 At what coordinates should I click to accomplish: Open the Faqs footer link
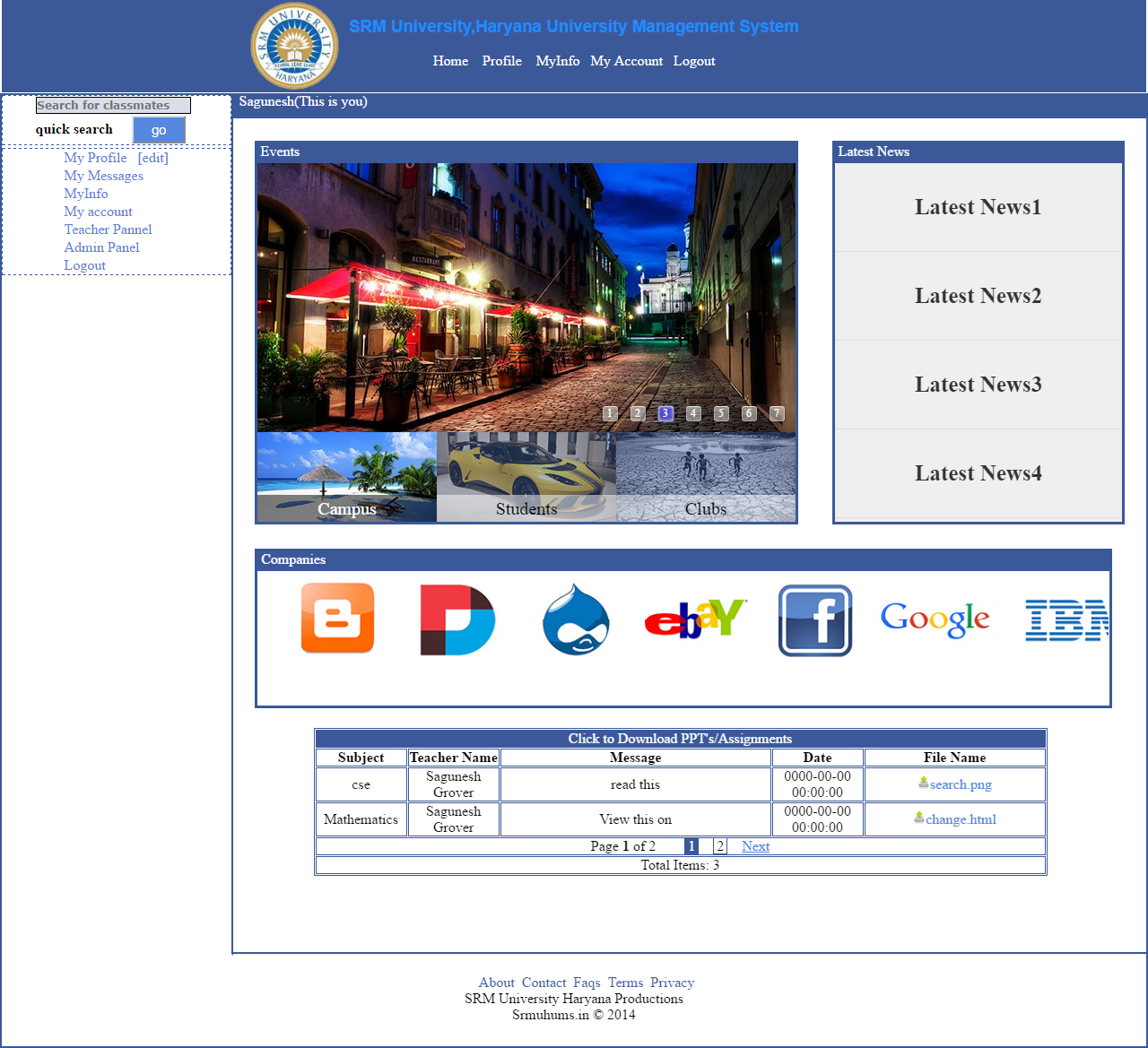coord(587,983)
